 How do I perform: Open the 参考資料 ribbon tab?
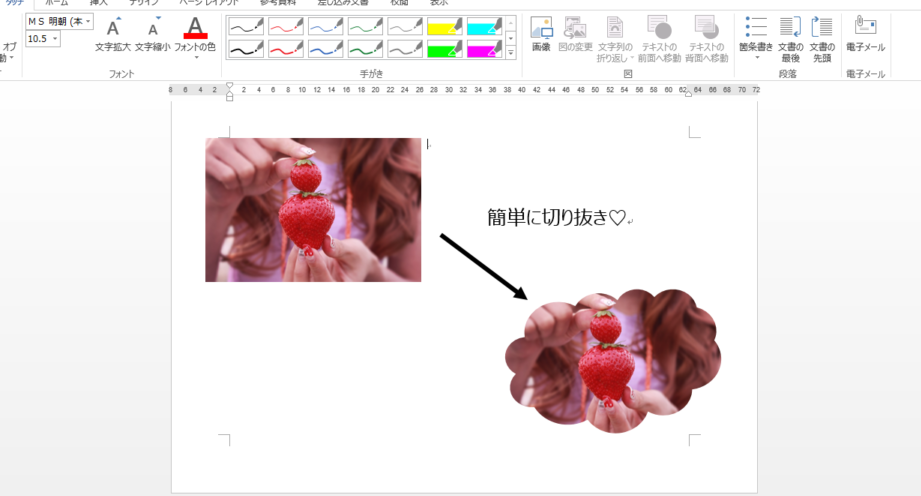point(278,3)
